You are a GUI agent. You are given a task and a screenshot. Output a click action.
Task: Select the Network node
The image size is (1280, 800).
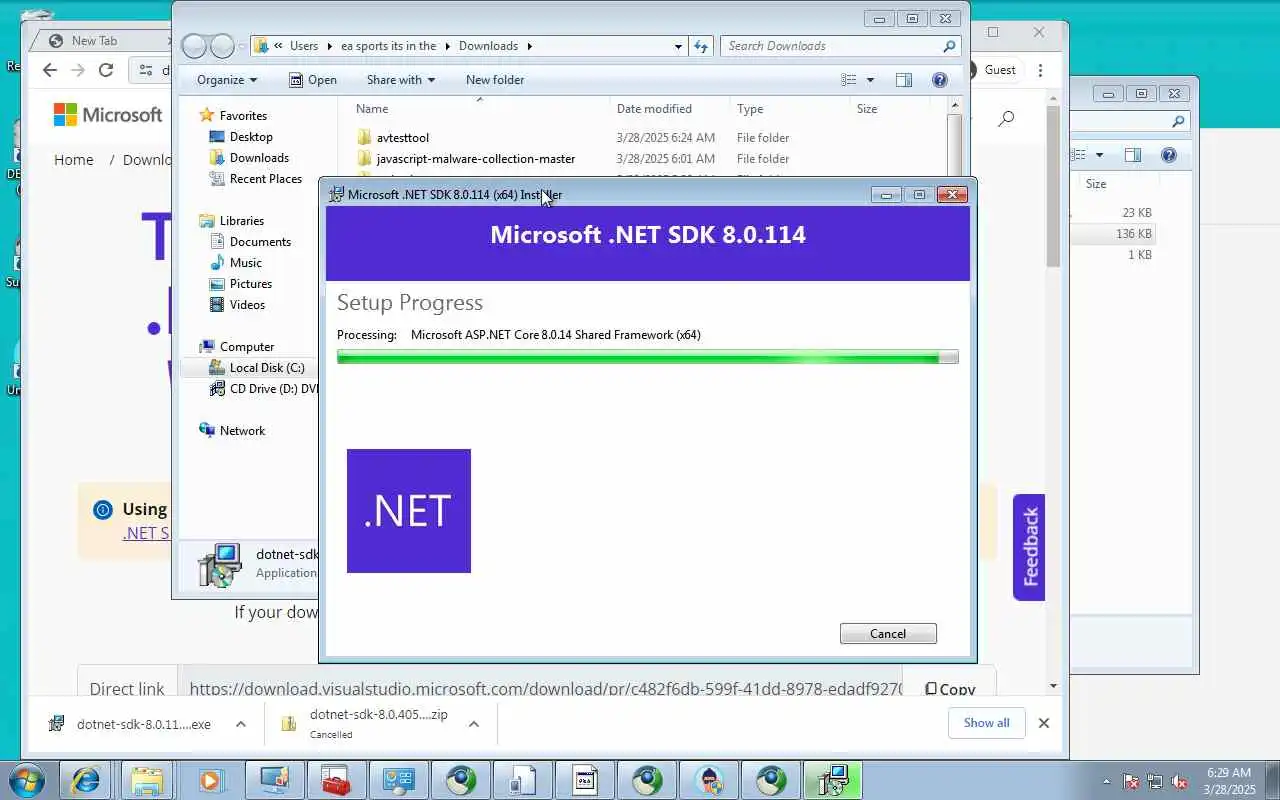(242, 431)
